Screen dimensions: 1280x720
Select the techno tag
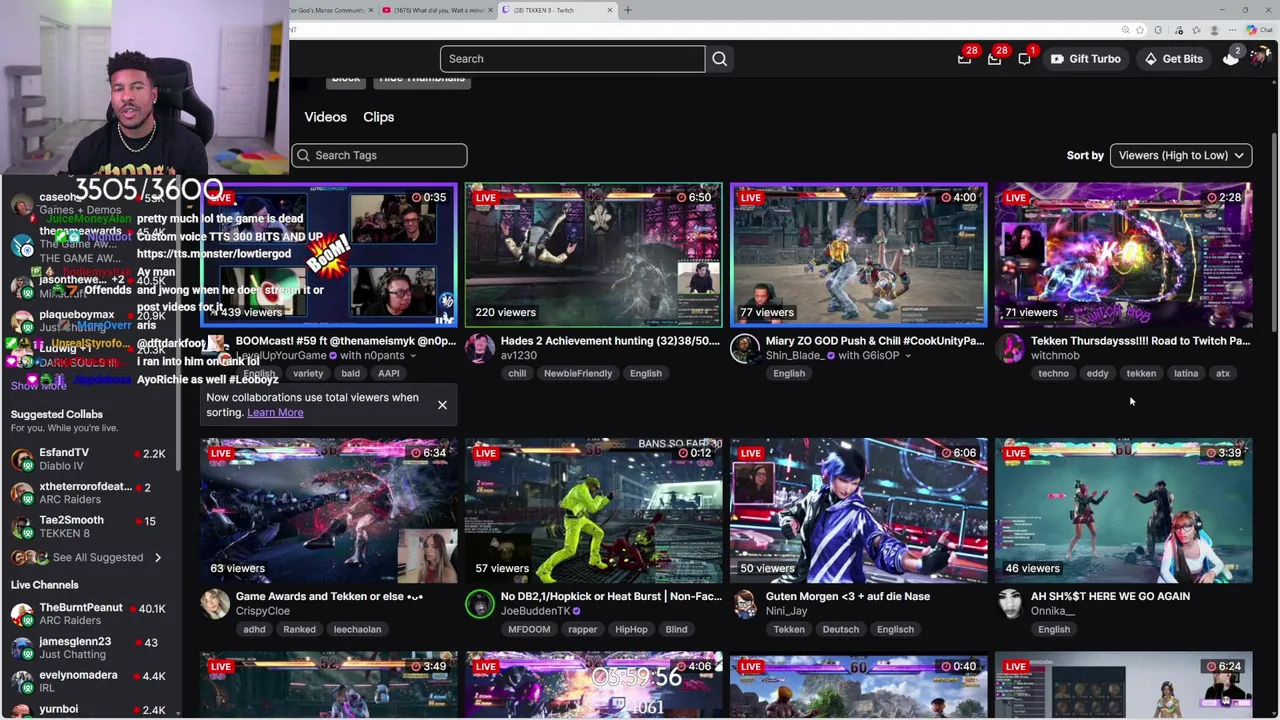point(1053,373)
